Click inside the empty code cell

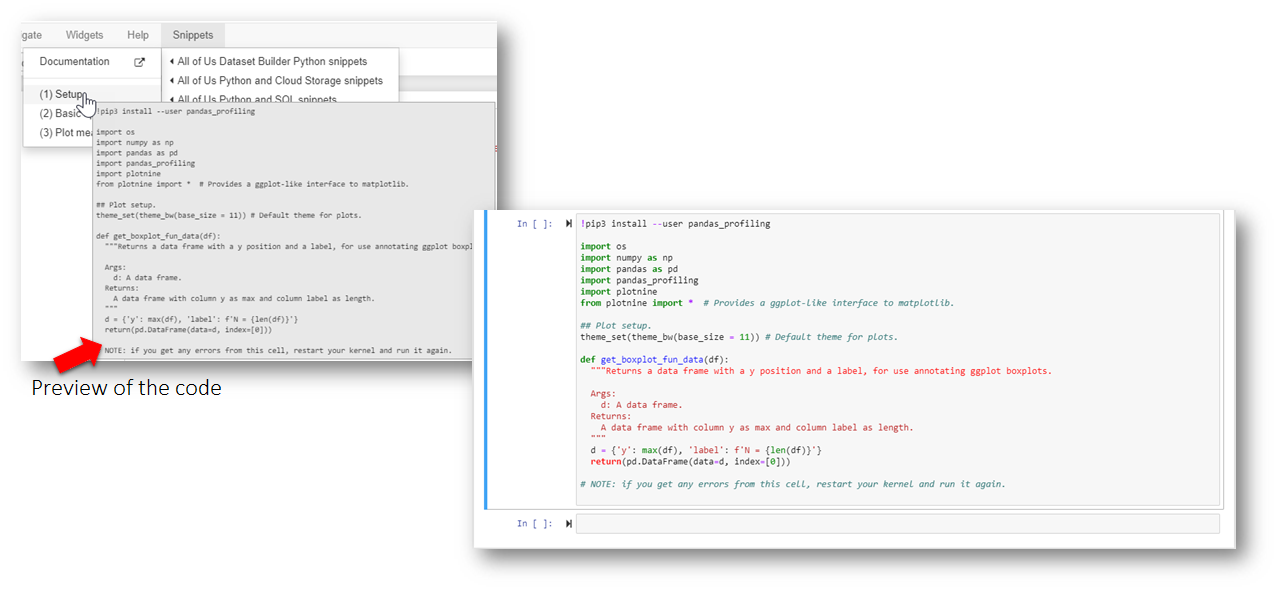point(897,524)
